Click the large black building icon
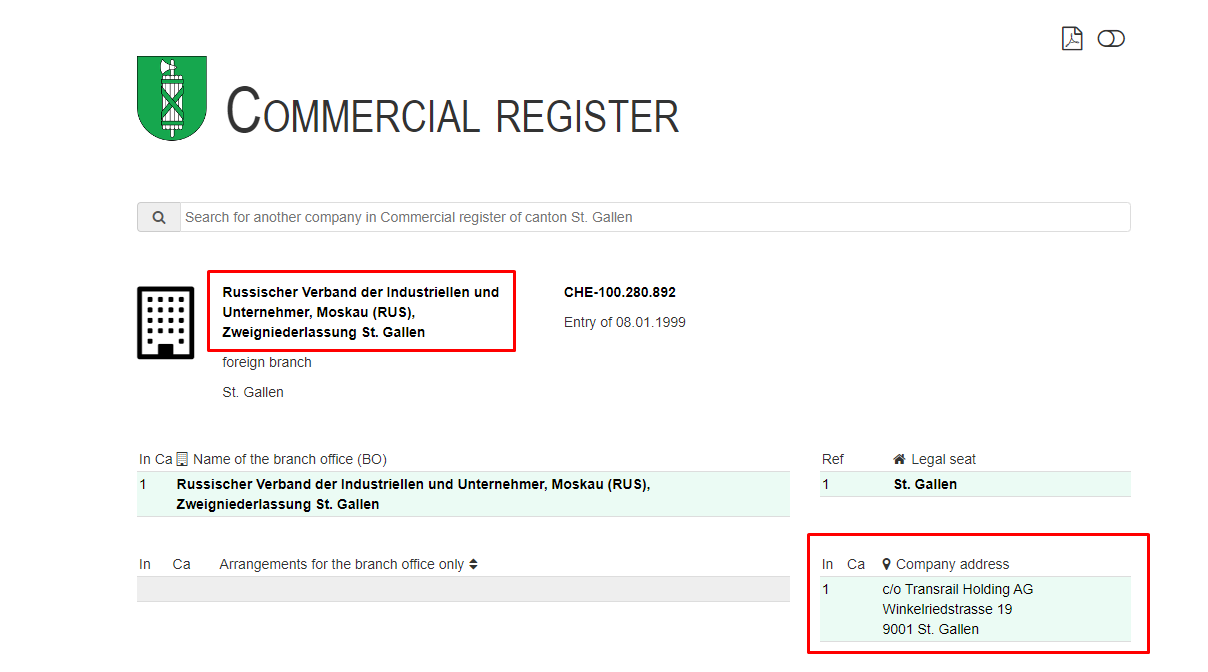The width and height of the screenshot is (1208, 672). tap(165, 322)
